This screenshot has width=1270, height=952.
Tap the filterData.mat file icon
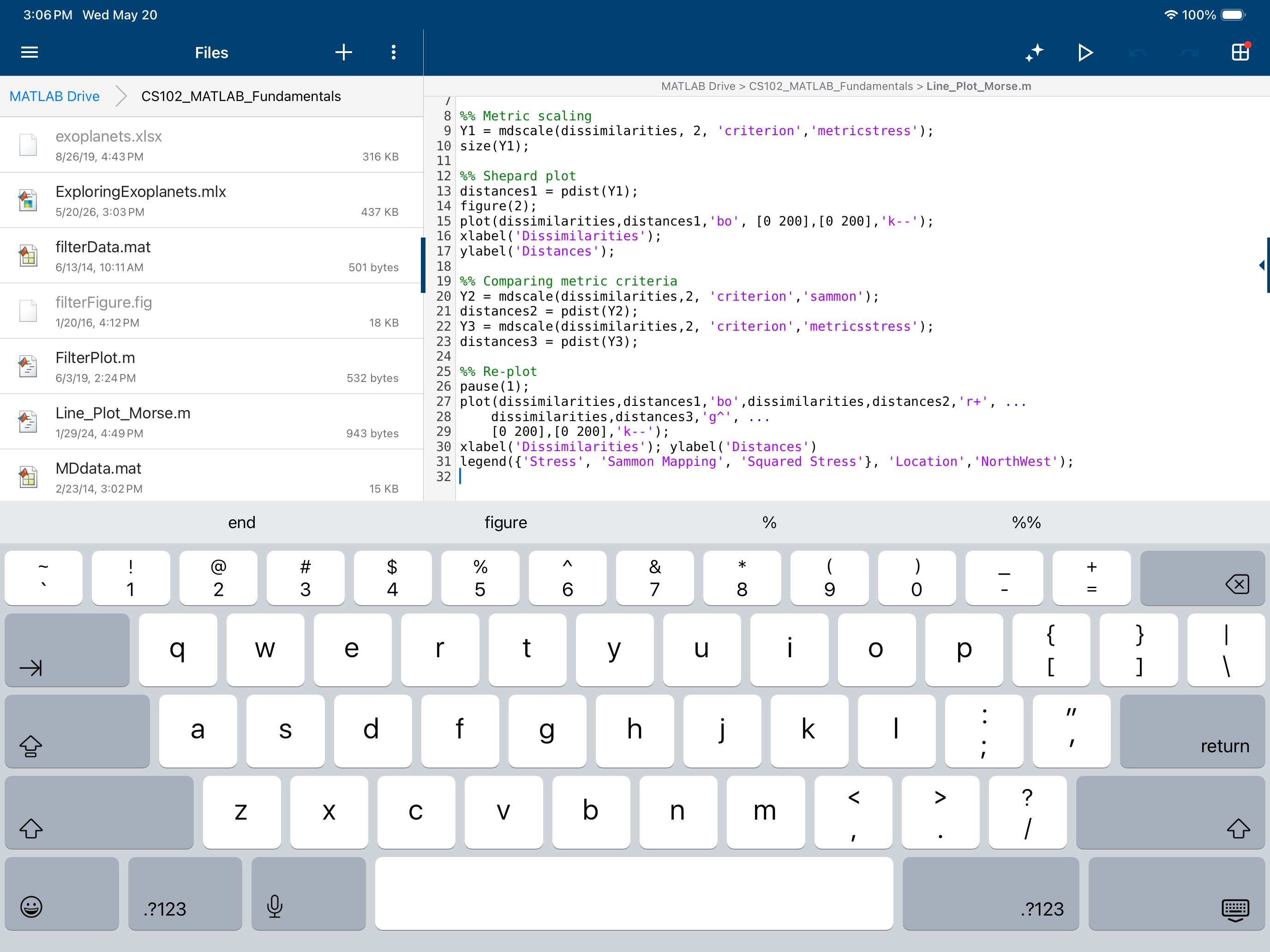pos(28,256)
